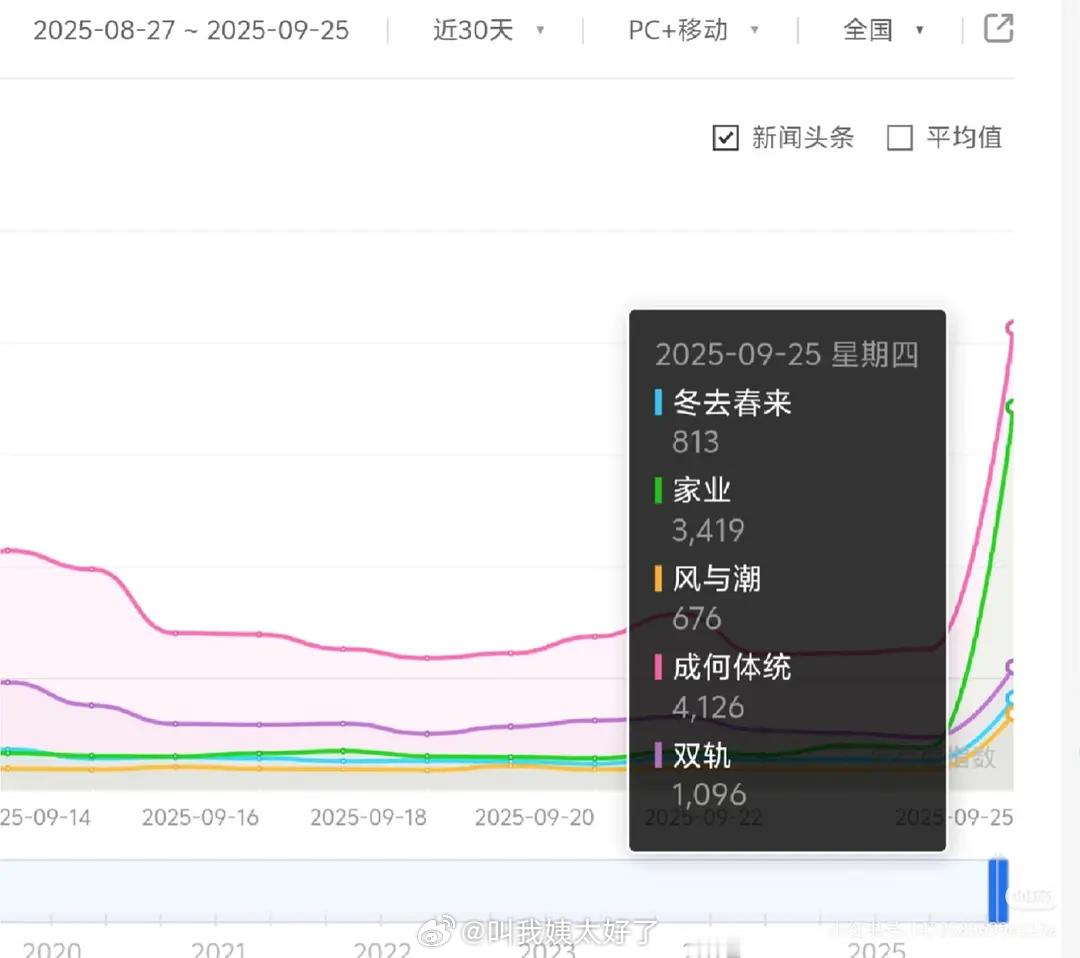This screenshot has width=1080, height=958.
Task: Click the 2025-09-20 x-axis label
Action: (x=534, y=818)
